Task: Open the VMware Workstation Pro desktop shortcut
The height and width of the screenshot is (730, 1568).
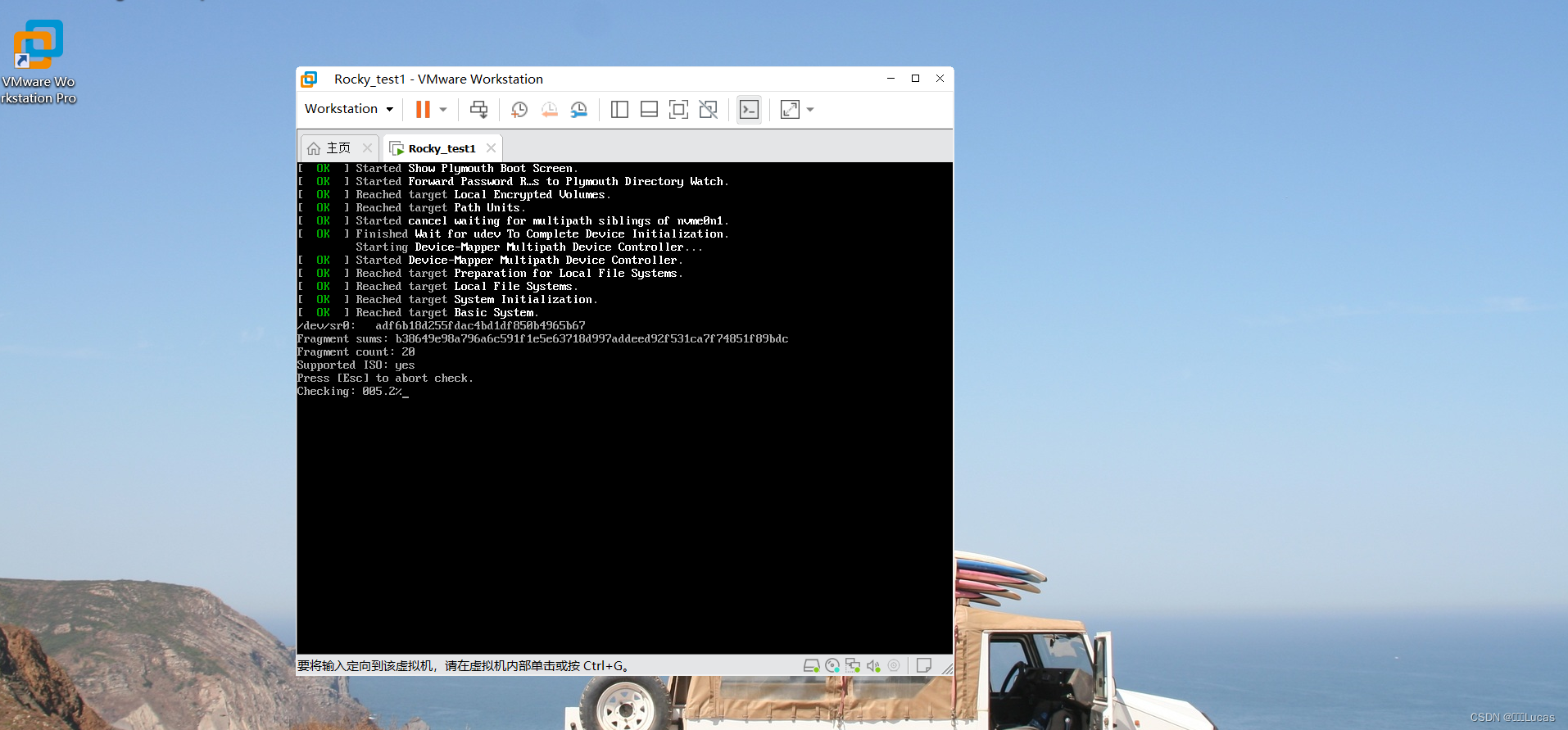Action: pyautogui.click(x=39, y=62)
